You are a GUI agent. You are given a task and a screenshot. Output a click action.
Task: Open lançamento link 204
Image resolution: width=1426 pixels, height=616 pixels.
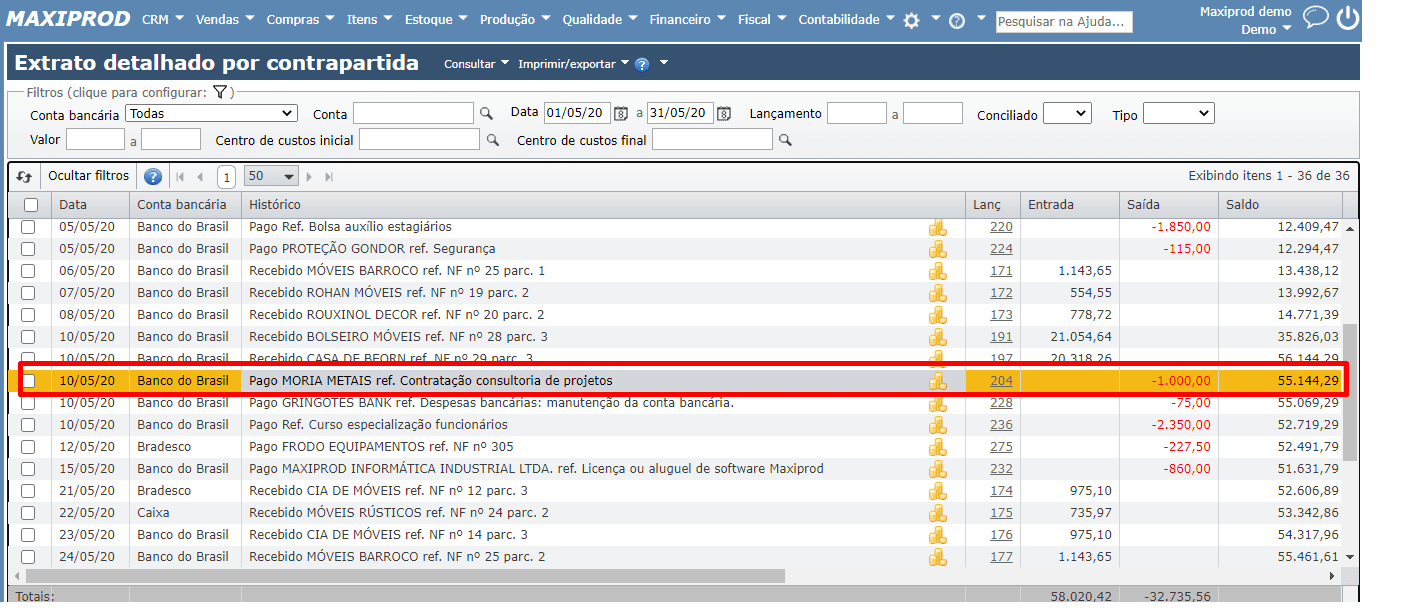click(x=1001, y=381)
